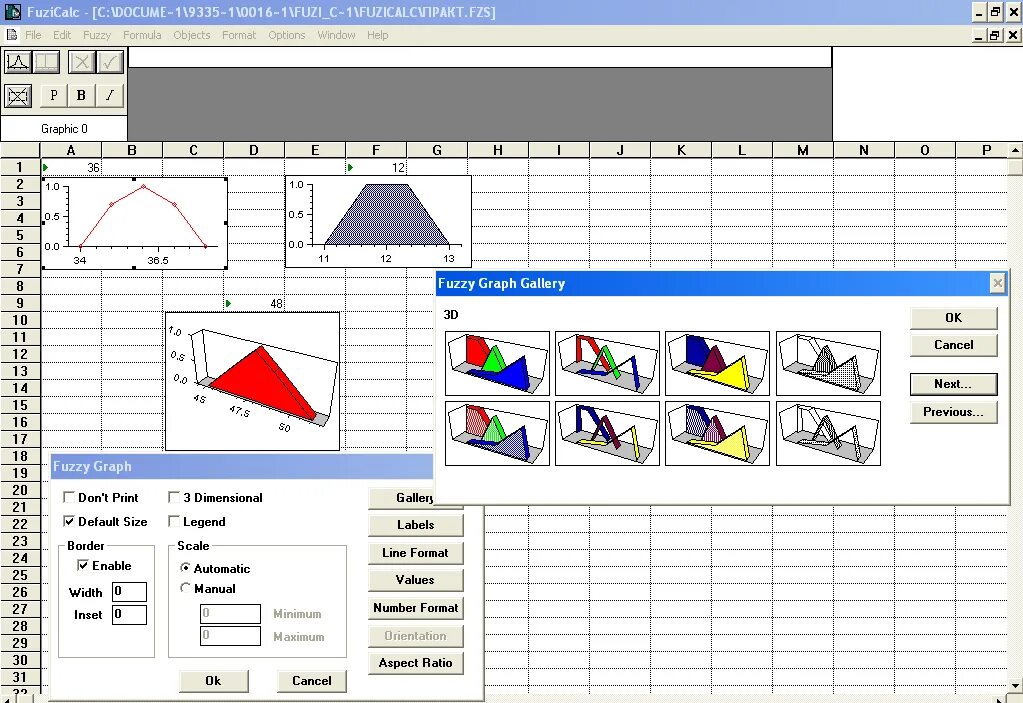Click the crossed-box toolbar icon
The width and height of the screenshot is (1023, 703).
18,97
